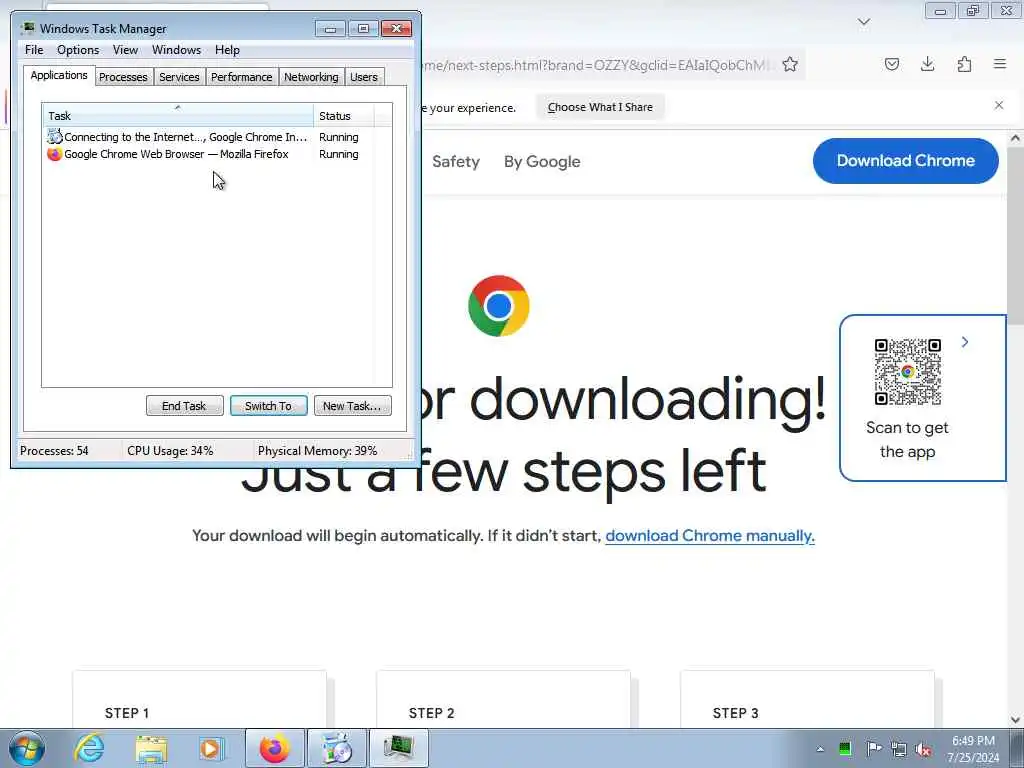
Task: Sort by the Task column header
Action: tap(178, 116)
